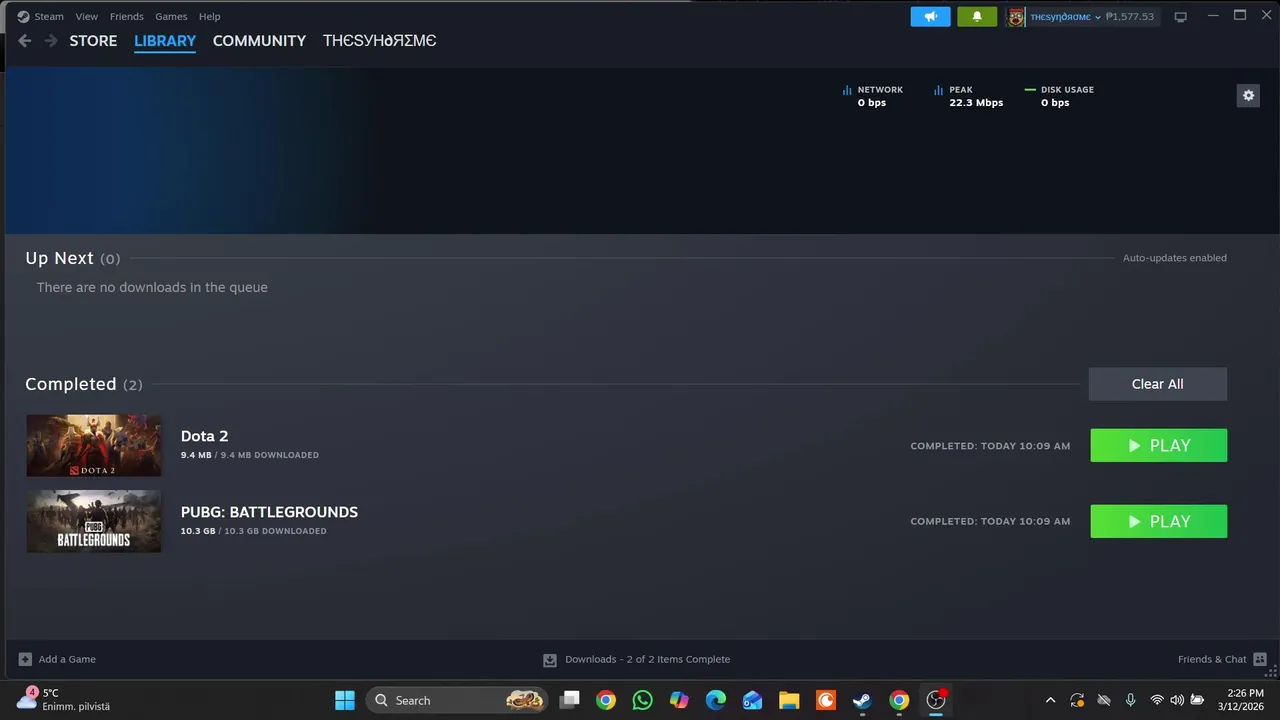The height and width of the screenshot is (720, 1280).
Task: Click the PUBG Battlegrounds thumbnail
Action: click(93, 521)
